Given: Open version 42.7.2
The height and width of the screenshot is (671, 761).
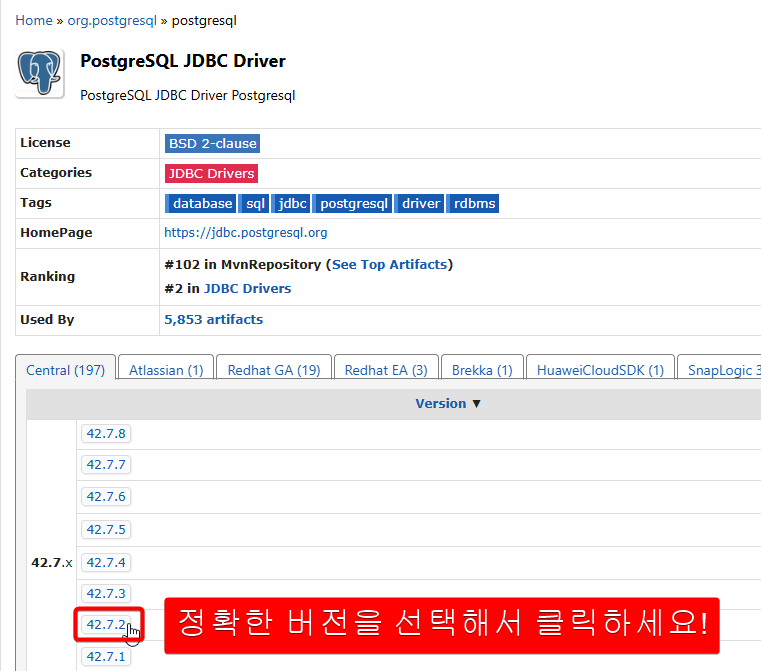Looking at the screenshot, I should pos(106,624).
